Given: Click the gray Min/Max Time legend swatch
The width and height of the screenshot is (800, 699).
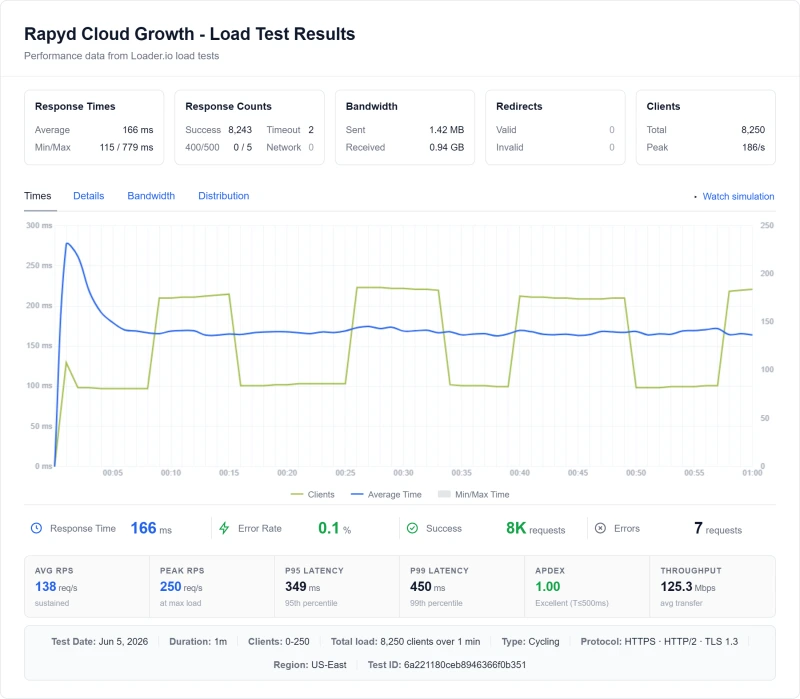Looking at the screenshot, I should (x=444, y=494).
